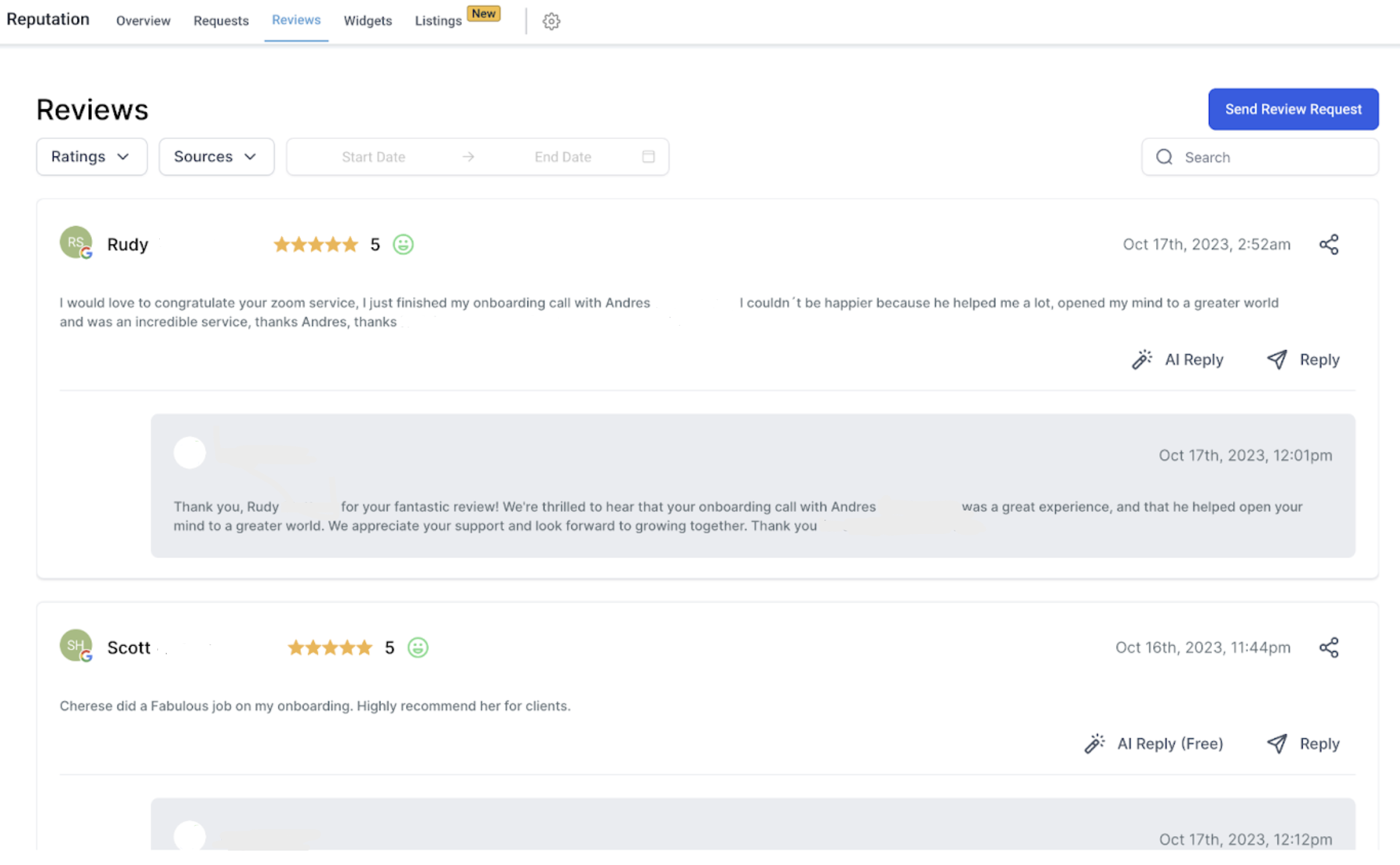Screen dimensions: 1400x865
Task: Click the responder avatar in Rudy's reply
Action: [x=190, y=452]
